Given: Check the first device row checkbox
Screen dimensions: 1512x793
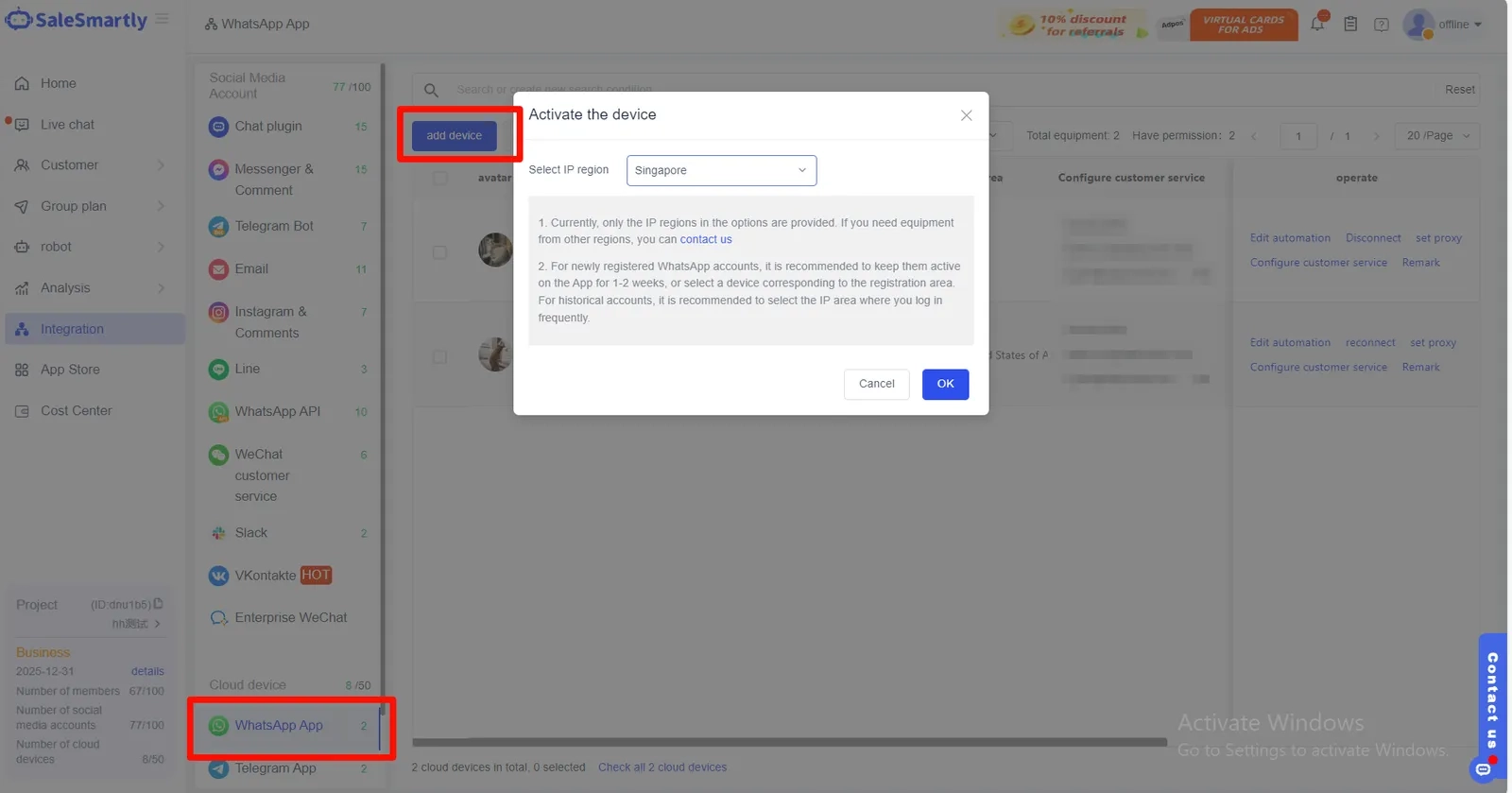Looking at the screenshot, I should (x=439, y=252).
